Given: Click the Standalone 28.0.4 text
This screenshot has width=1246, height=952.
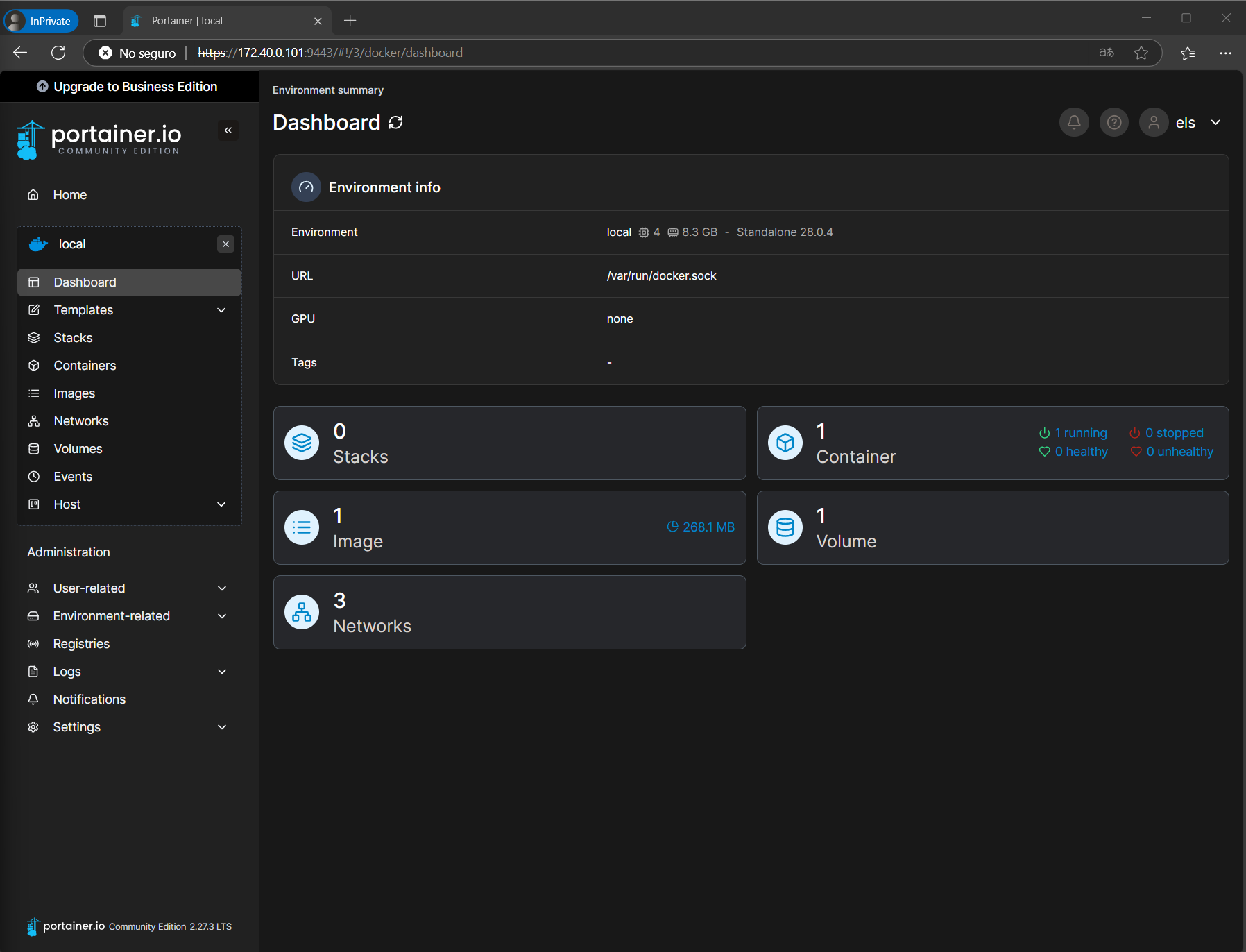Looking at the screenshot, I should [785, 232].
